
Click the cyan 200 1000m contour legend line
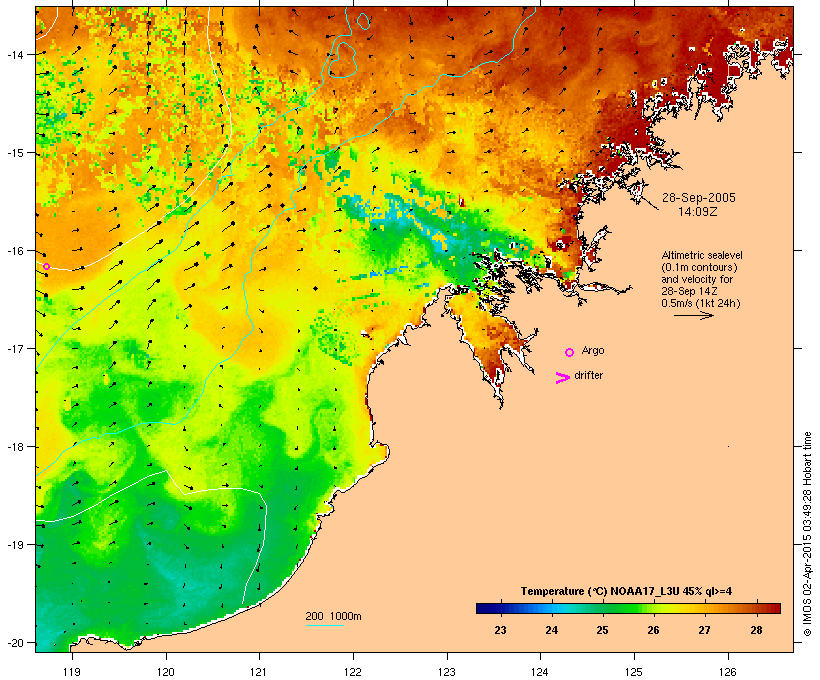coord(325,625)
